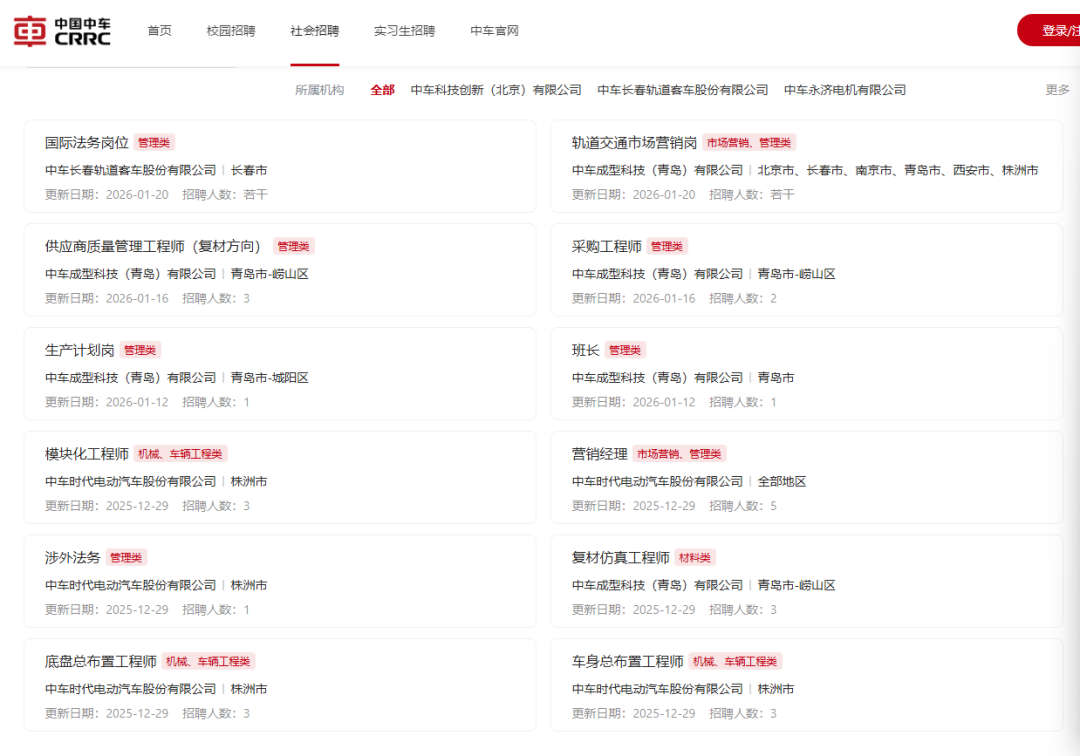The image size is (1080, 756).
Task: Click 全部地区 location in 营销经理 card
Action: coord(782,481)
